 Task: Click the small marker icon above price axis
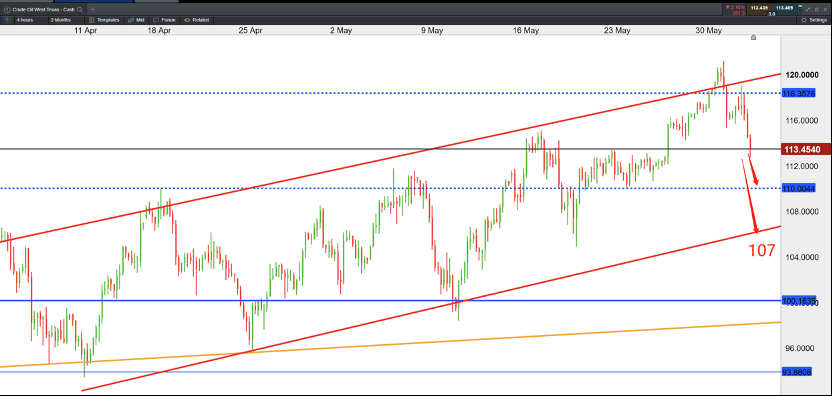(x=753, y=37)
